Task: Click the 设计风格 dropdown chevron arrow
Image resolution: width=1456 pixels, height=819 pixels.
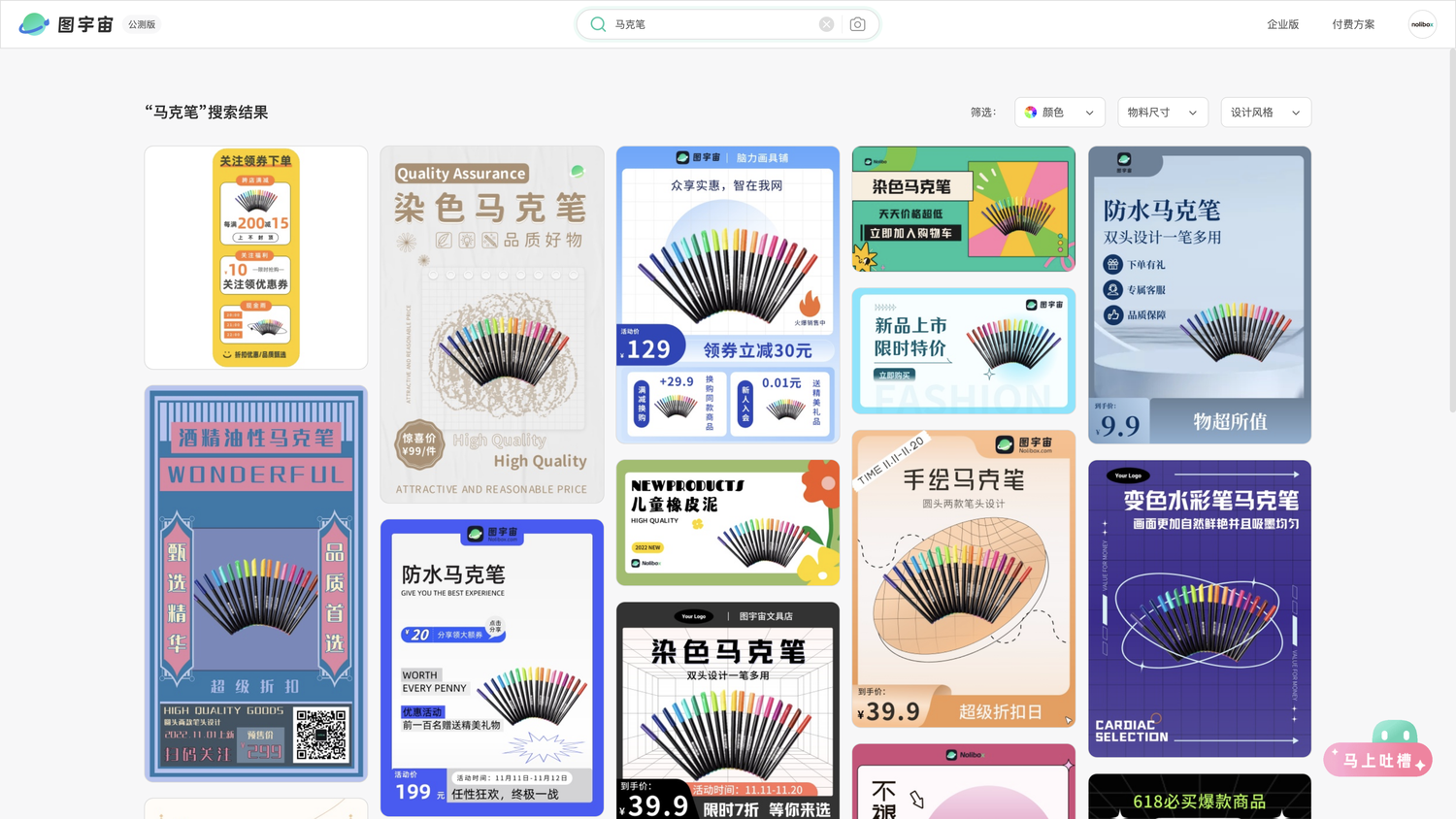Action: (x=1296, y=114)
